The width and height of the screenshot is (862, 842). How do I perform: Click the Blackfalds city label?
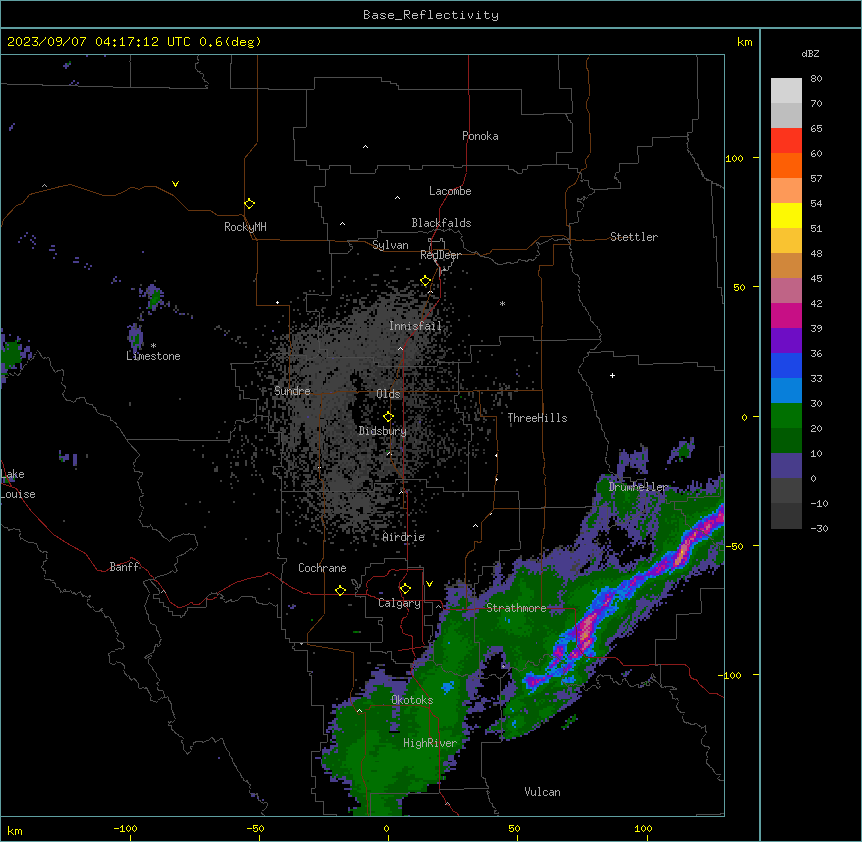[441, 223]
